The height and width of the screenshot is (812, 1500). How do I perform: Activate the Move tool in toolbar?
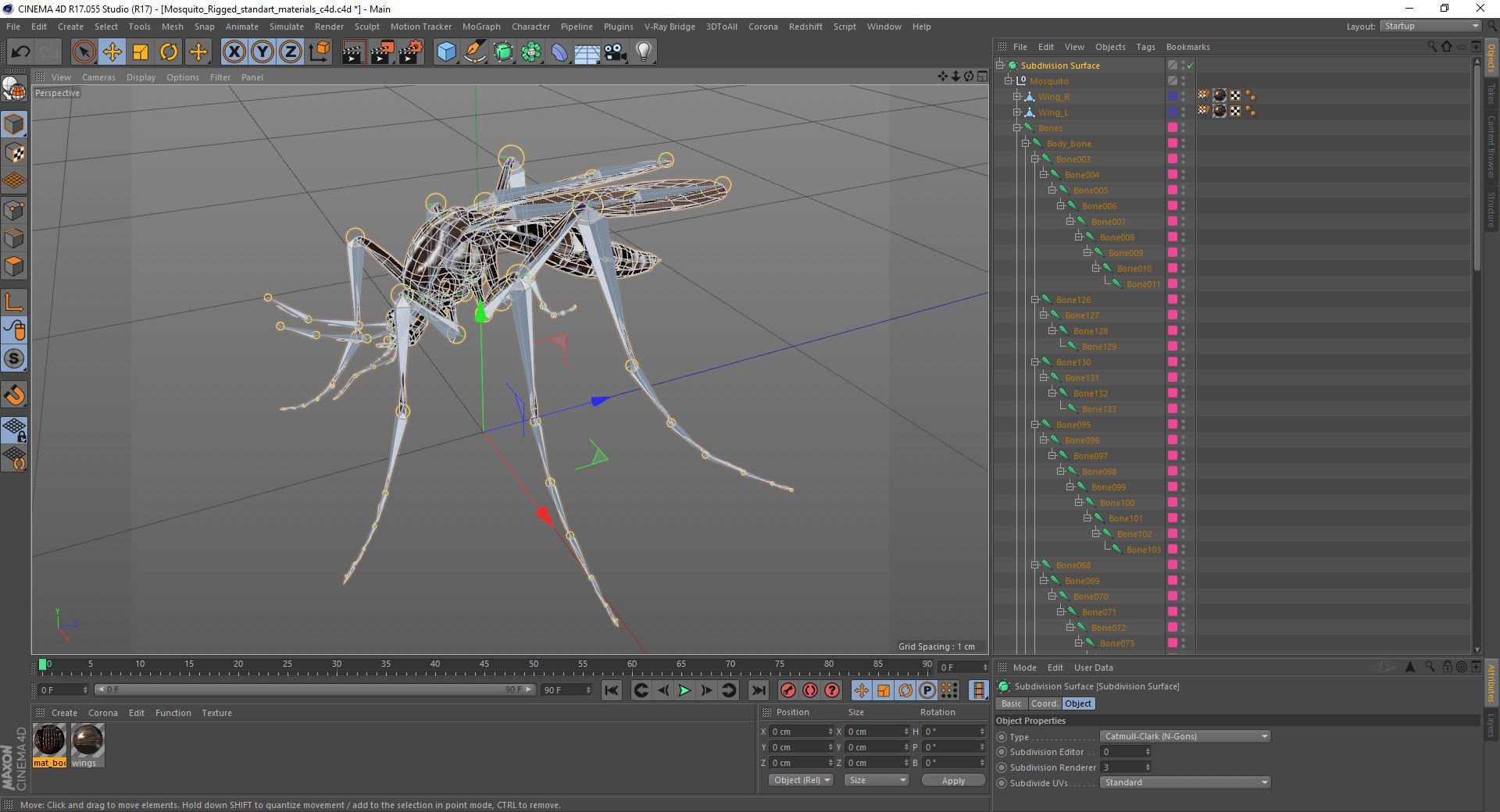pos(112,52)
